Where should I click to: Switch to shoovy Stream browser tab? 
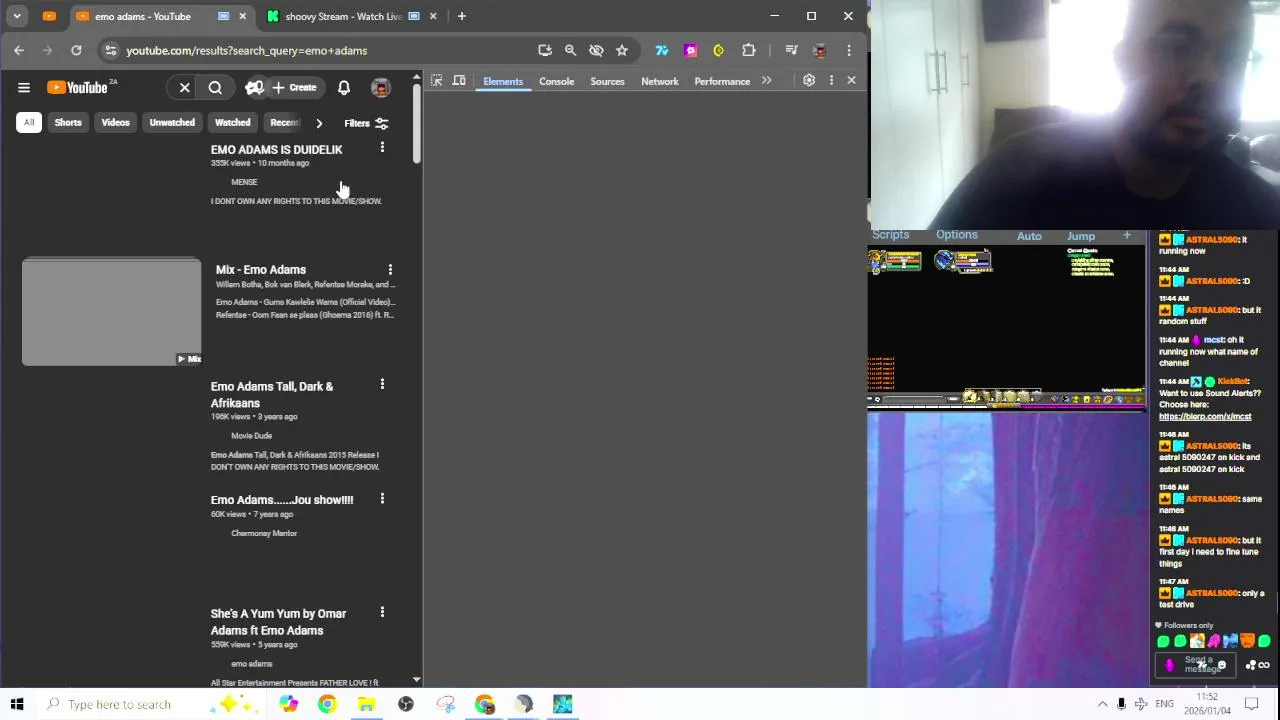point(343,16)
